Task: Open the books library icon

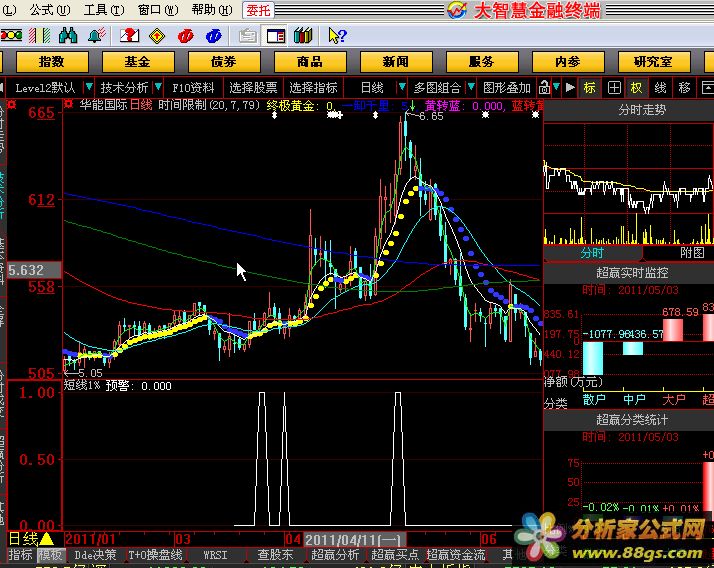Action: click(x=303, y=36)
